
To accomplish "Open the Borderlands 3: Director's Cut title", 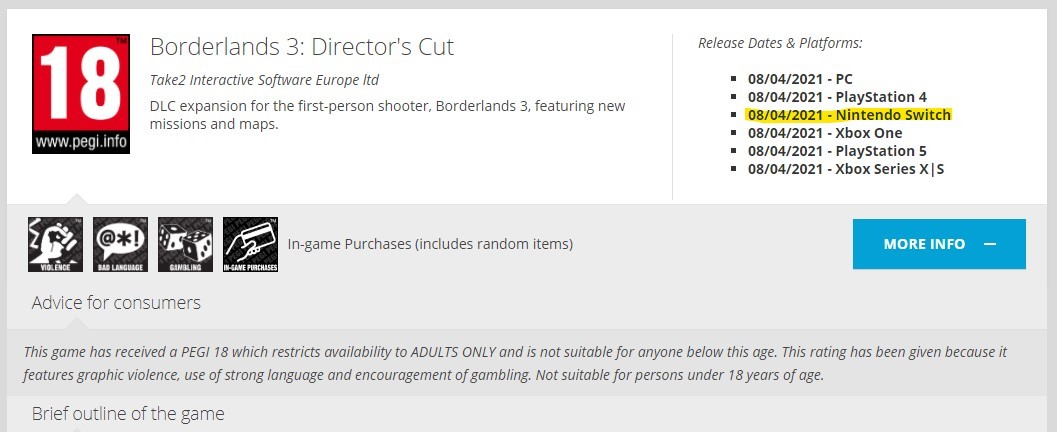I will (302, 47).
